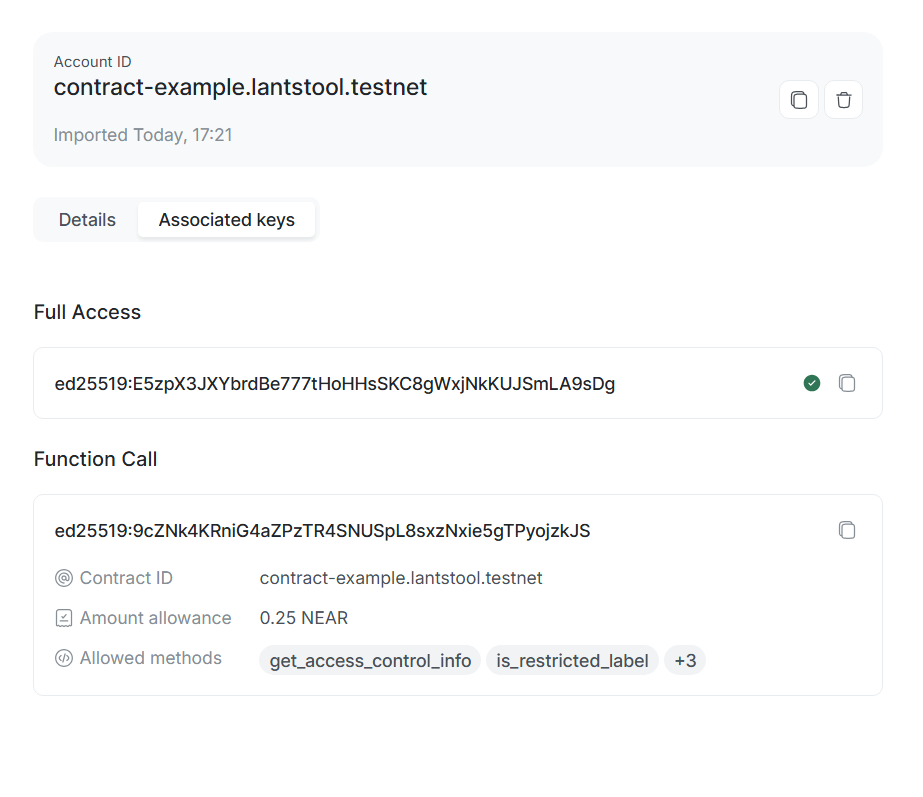Click the Amount allowance icon
The image size is (923, 797).
coord(64,618)
